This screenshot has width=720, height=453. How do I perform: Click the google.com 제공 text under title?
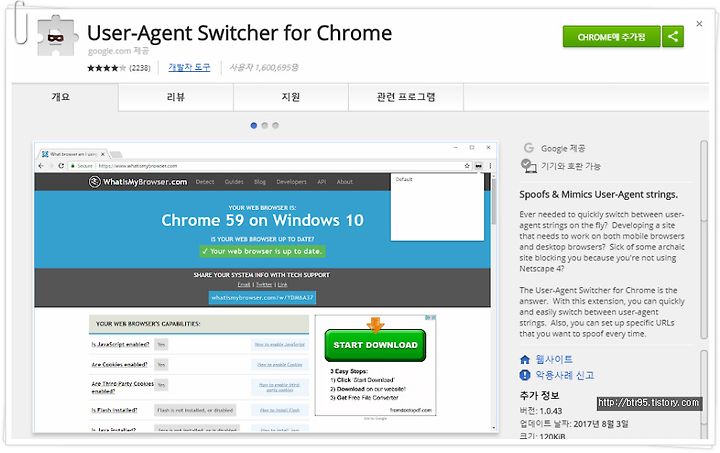[118, 51]
